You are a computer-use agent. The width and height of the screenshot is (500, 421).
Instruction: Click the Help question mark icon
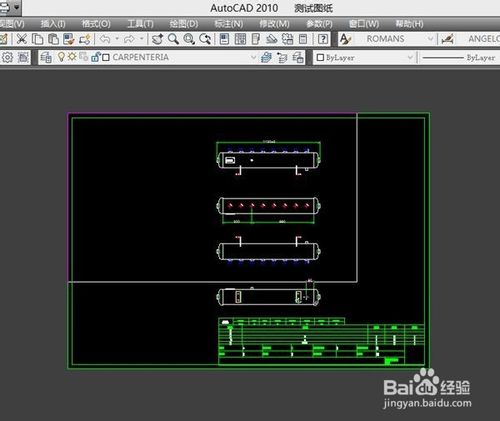pos(323,39)
